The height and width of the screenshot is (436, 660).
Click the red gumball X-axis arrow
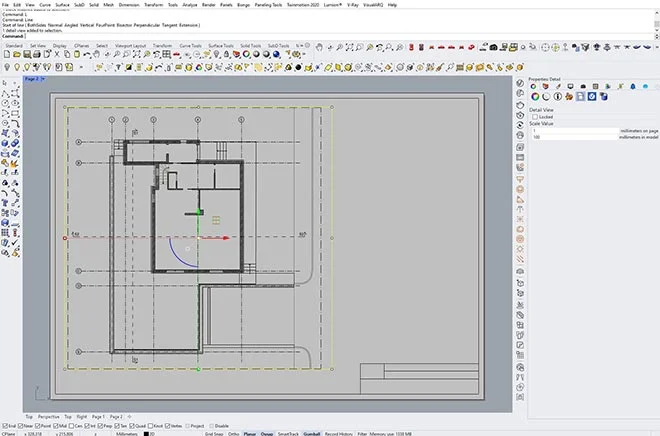point(226,238)
